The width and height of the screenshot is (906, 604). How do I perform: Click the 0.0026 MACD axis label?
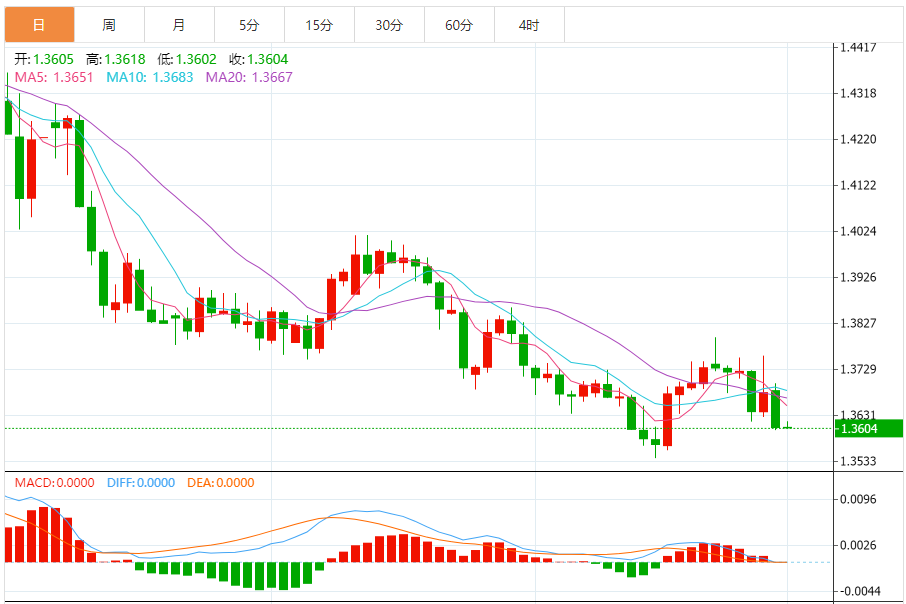click(x=858, y=545)
